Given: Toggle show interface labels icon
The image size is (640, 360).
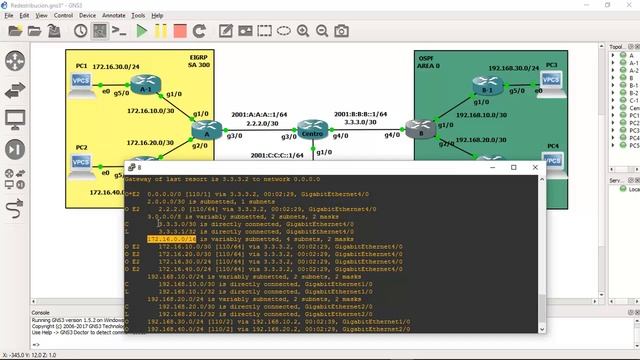Looking at the screenshot, I should [x=100, y=31].
